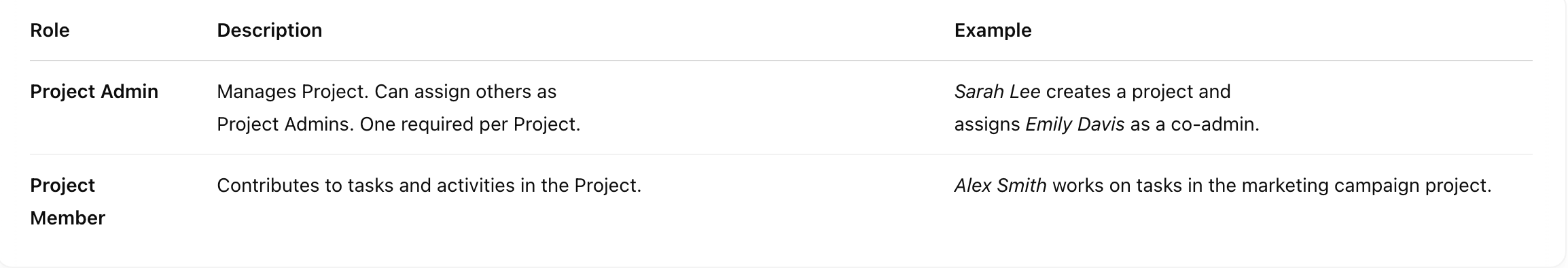Click 'in the Project' description ending

point(581,186)
